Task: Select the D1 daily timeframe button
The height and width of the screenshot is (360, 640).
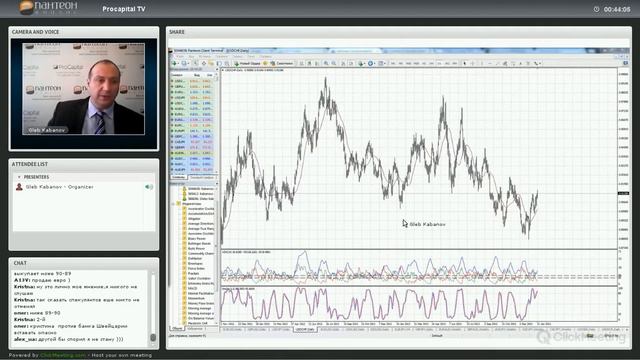Action: click(439, 63)
